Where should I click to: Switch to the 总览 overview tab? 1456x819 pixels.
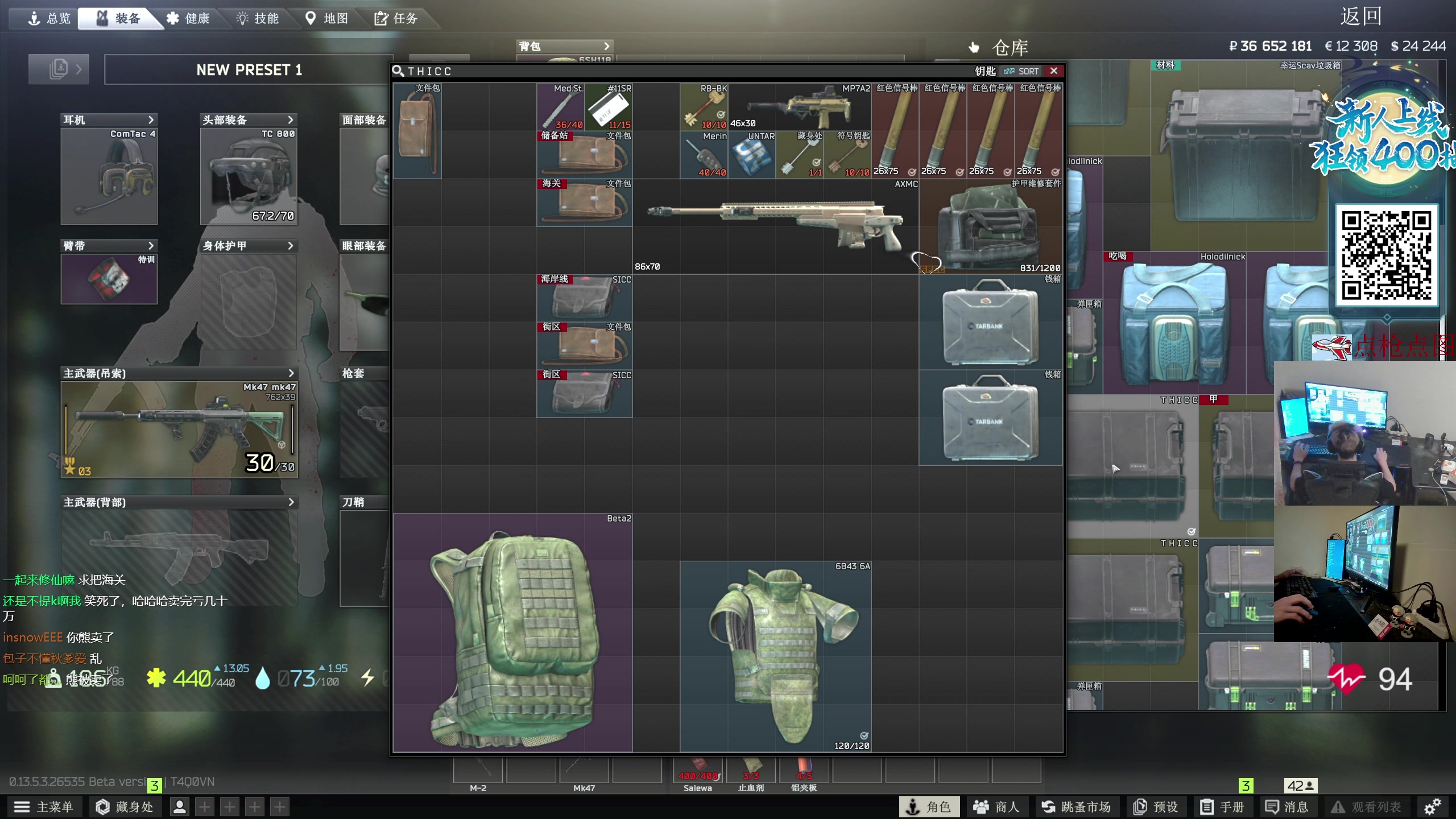pyautogui.click(x=49, y=18)
